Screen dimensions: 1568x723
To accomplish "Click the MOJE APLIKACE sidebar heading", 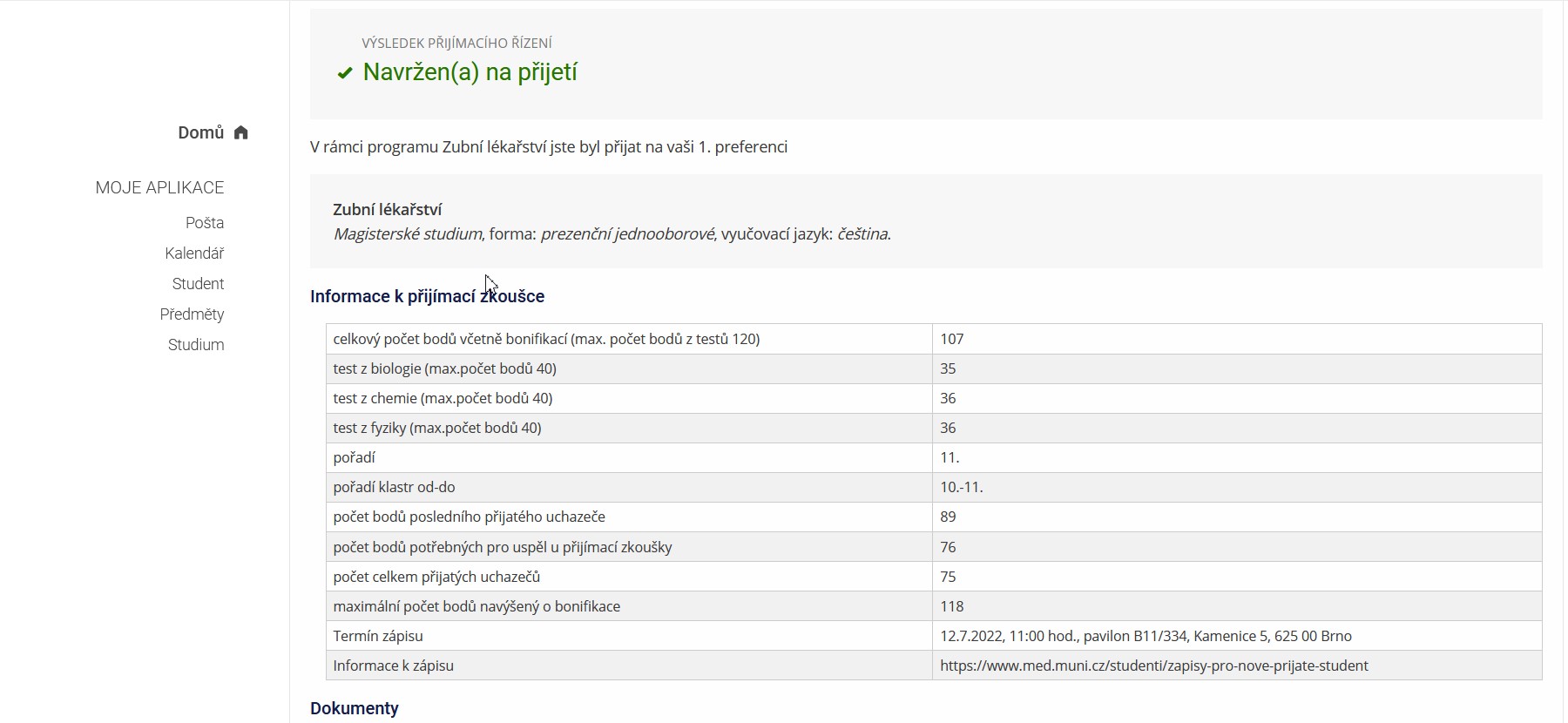I will pos(159,187).
